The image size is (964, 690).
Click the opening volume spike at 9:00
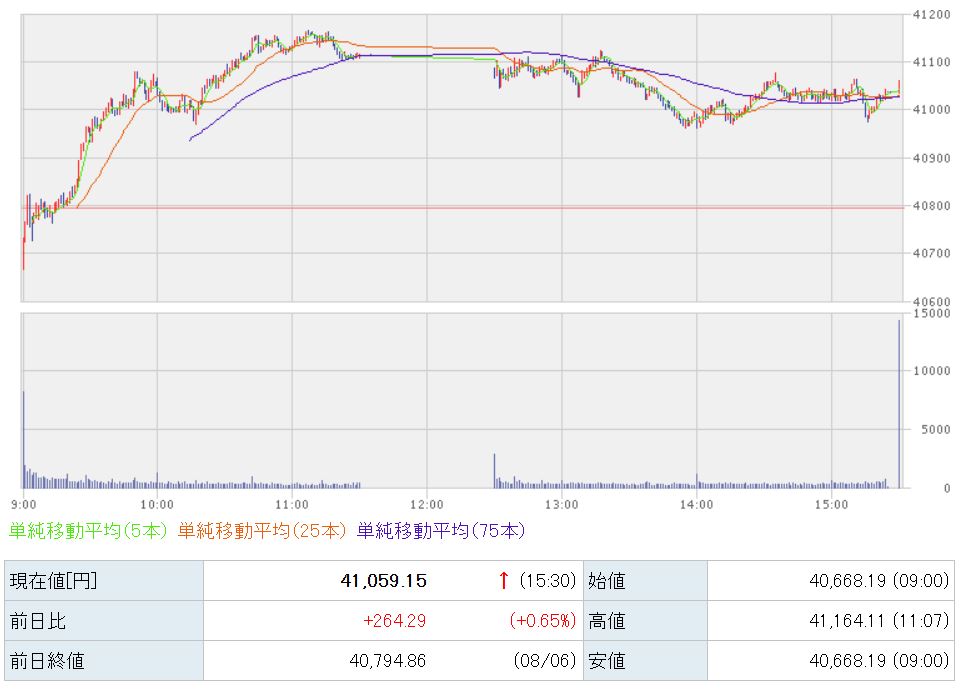[24, 439]
